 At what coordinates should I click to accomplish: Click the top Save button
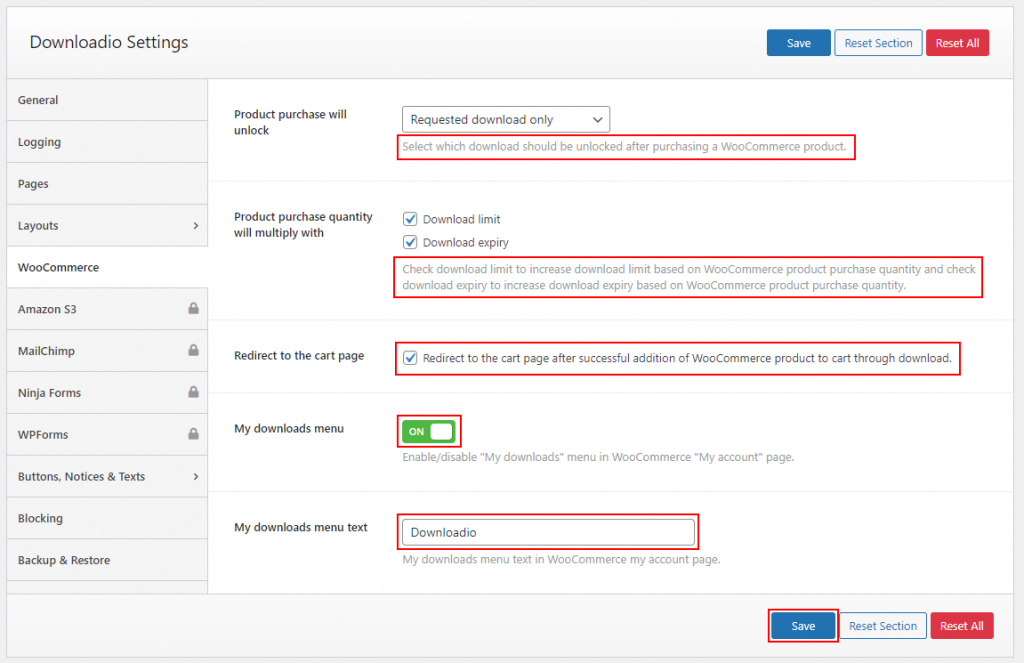point(799,43)
